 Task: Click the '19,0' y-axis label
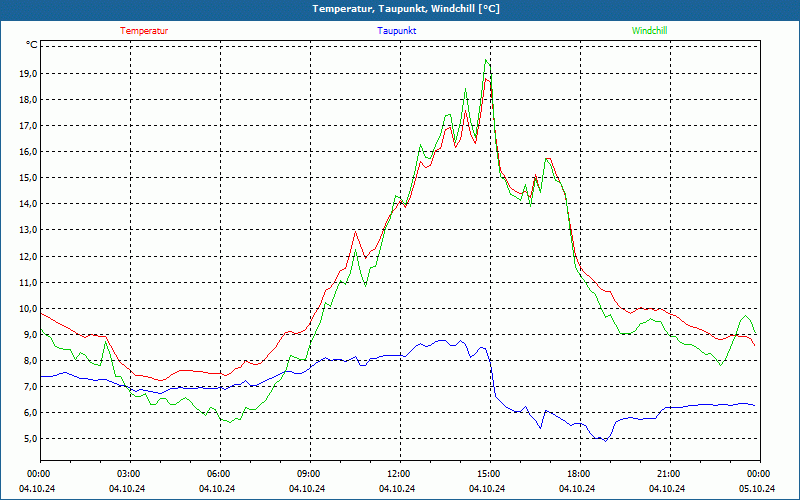coord(29,73)
